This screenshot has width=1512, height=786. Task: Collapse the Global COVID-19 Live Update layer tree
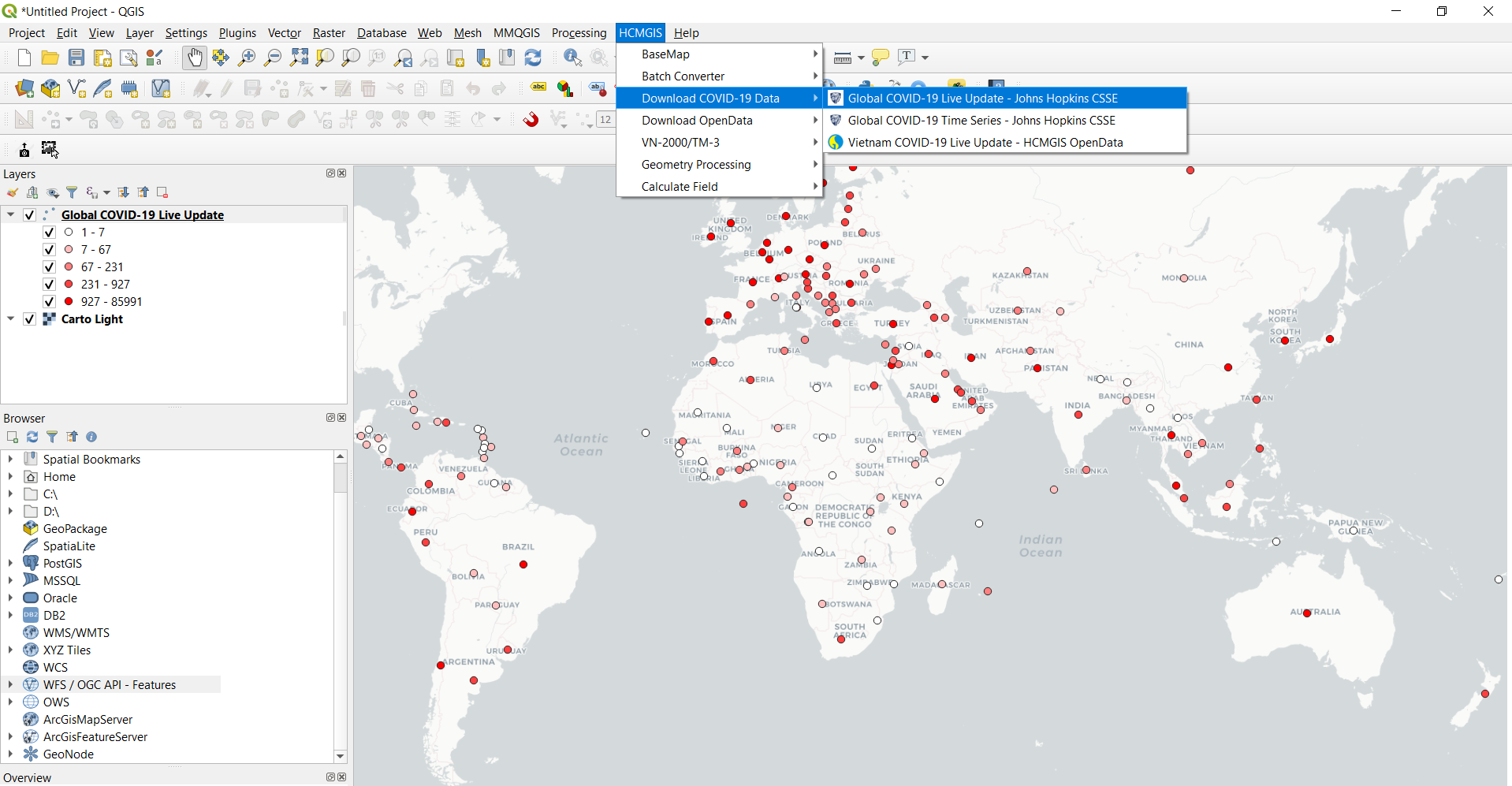point(11,214)
